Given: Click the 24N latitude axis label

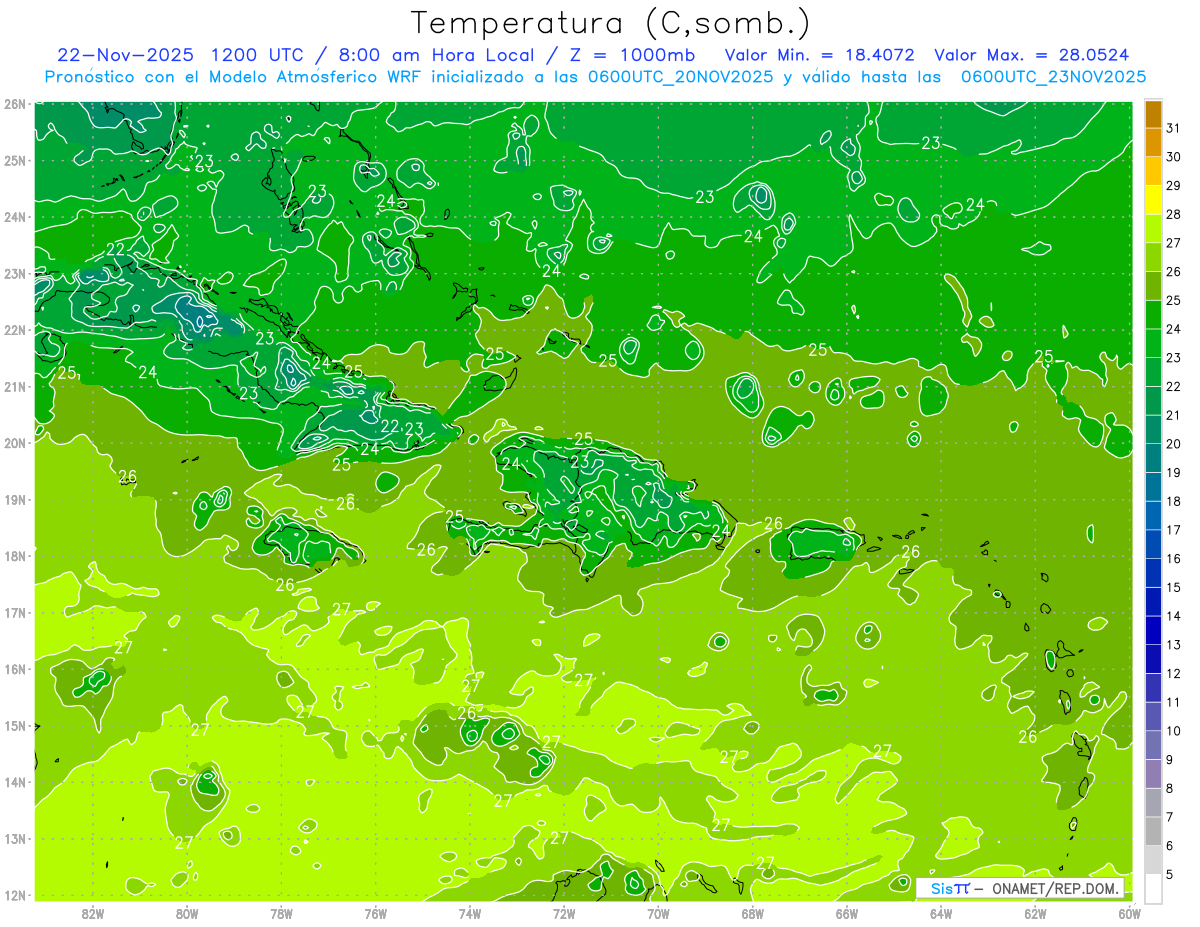Looking at the screenshot, I should click(14, 217).
